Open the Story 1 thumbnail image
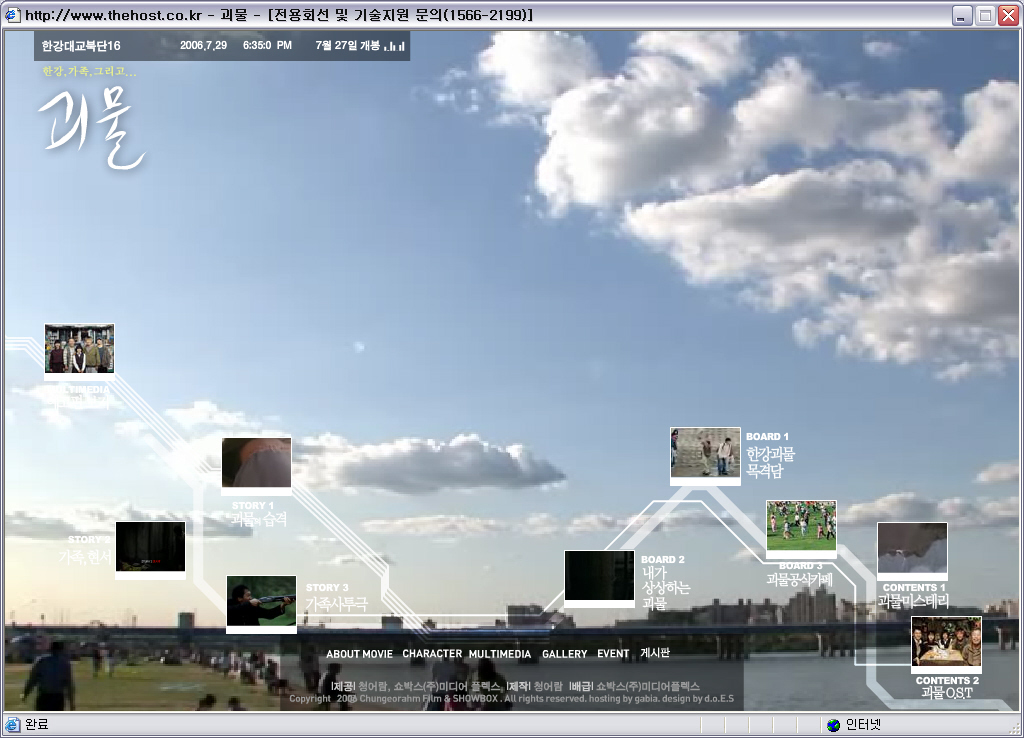The height and width of the screenshot is (738, 1024). (257, 463)
